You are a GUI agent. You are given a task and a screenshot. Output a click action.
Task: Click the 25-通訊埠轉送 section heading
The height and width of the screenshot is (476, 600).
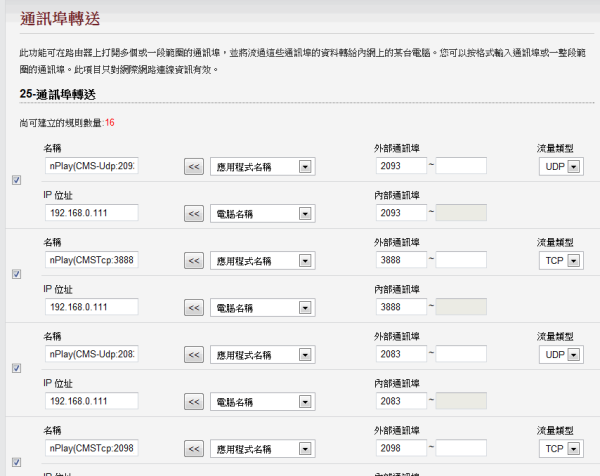pyautogui.click(x=58, y=94)
